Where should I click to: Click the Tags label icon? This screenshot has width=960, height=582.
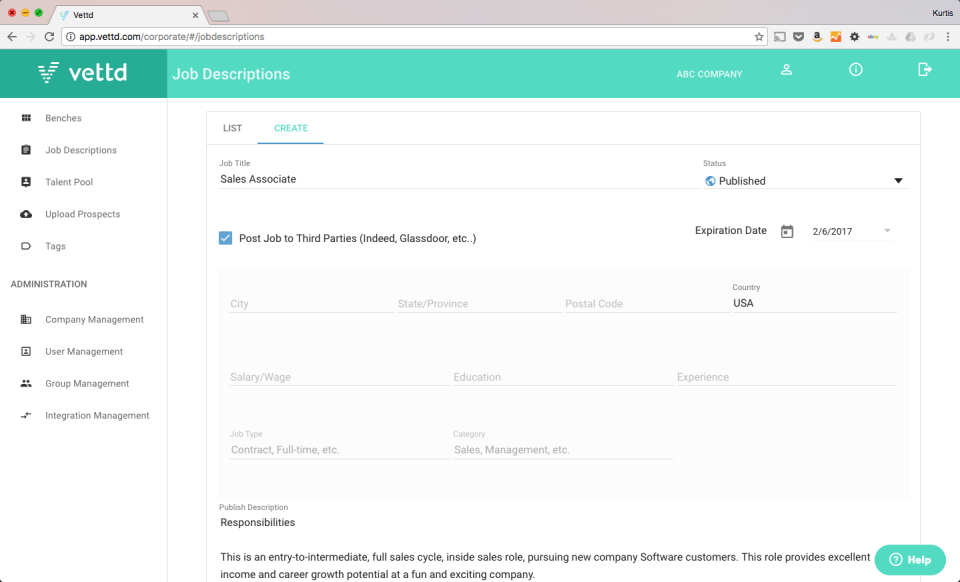(x=26, y=246)
